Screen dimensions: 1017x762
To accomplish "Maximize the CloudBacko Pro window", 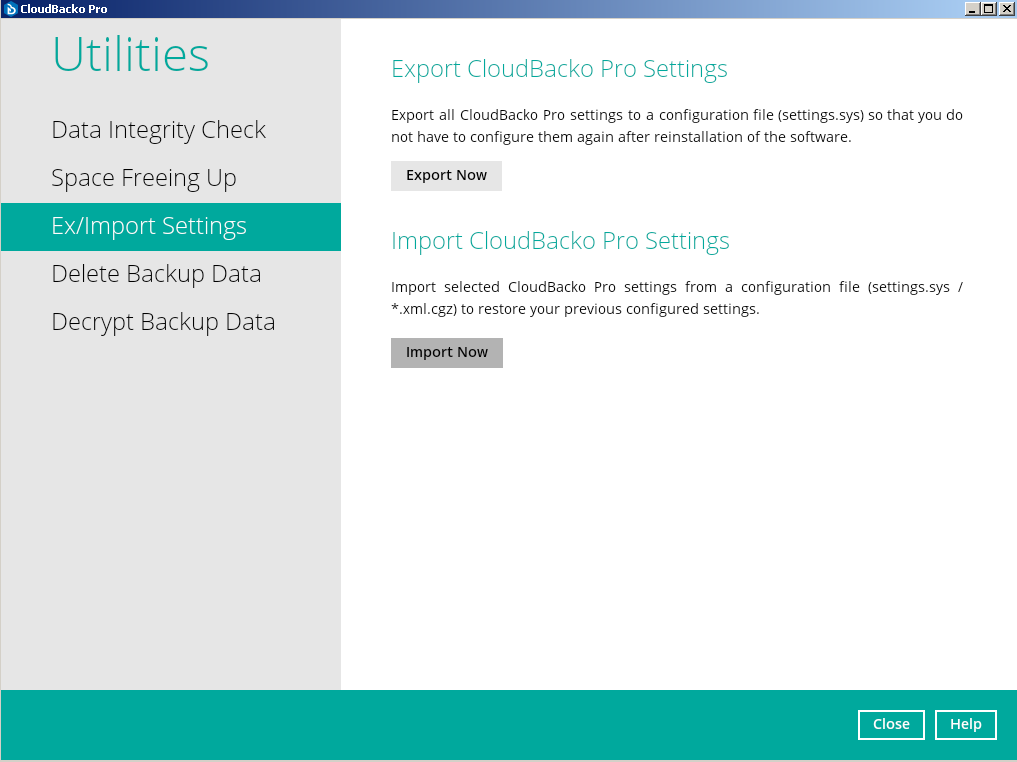I will click(x=988, y=9).
